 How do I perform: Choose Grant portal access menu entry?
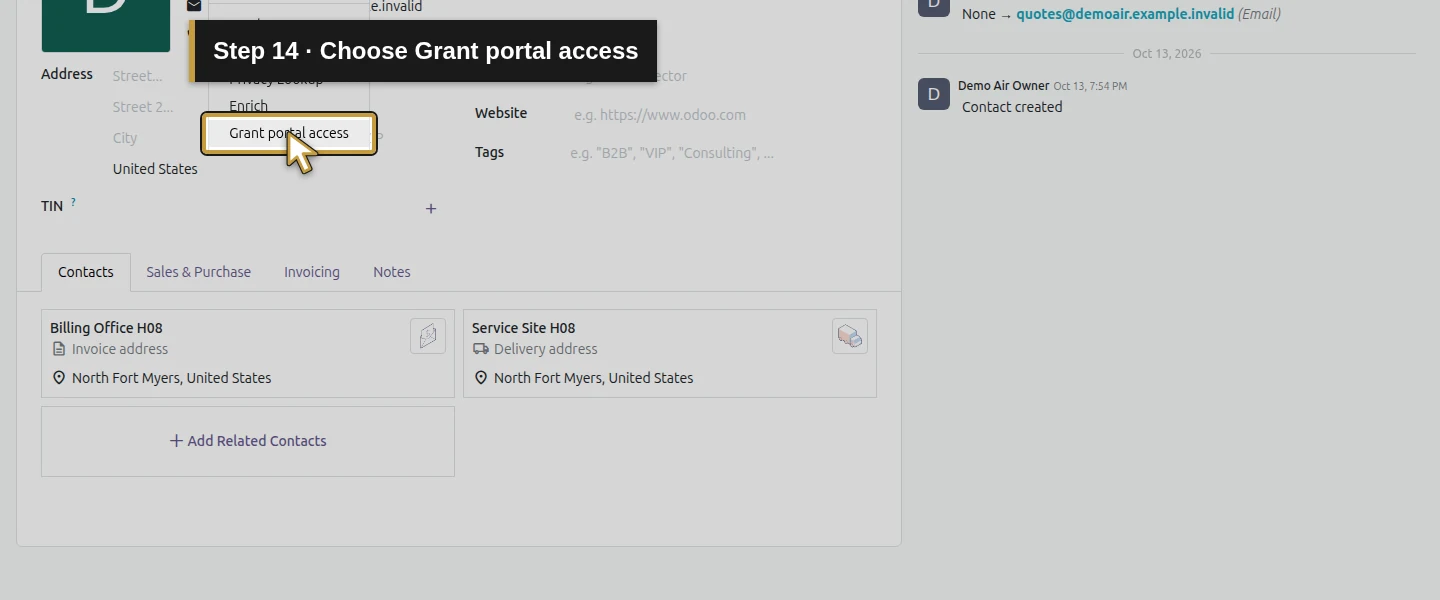coord(289,133)
